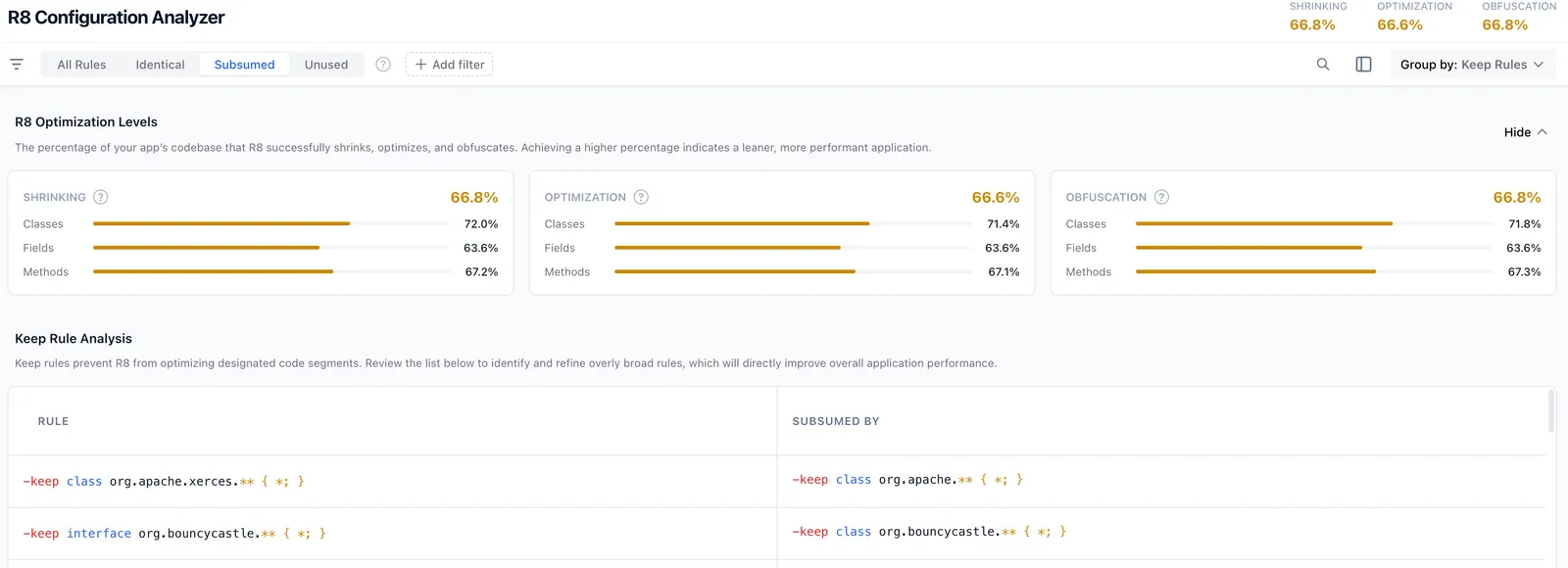Show Optimization help tooltip icon
This screenshot has width=1568, height=568.
[641, 197]
